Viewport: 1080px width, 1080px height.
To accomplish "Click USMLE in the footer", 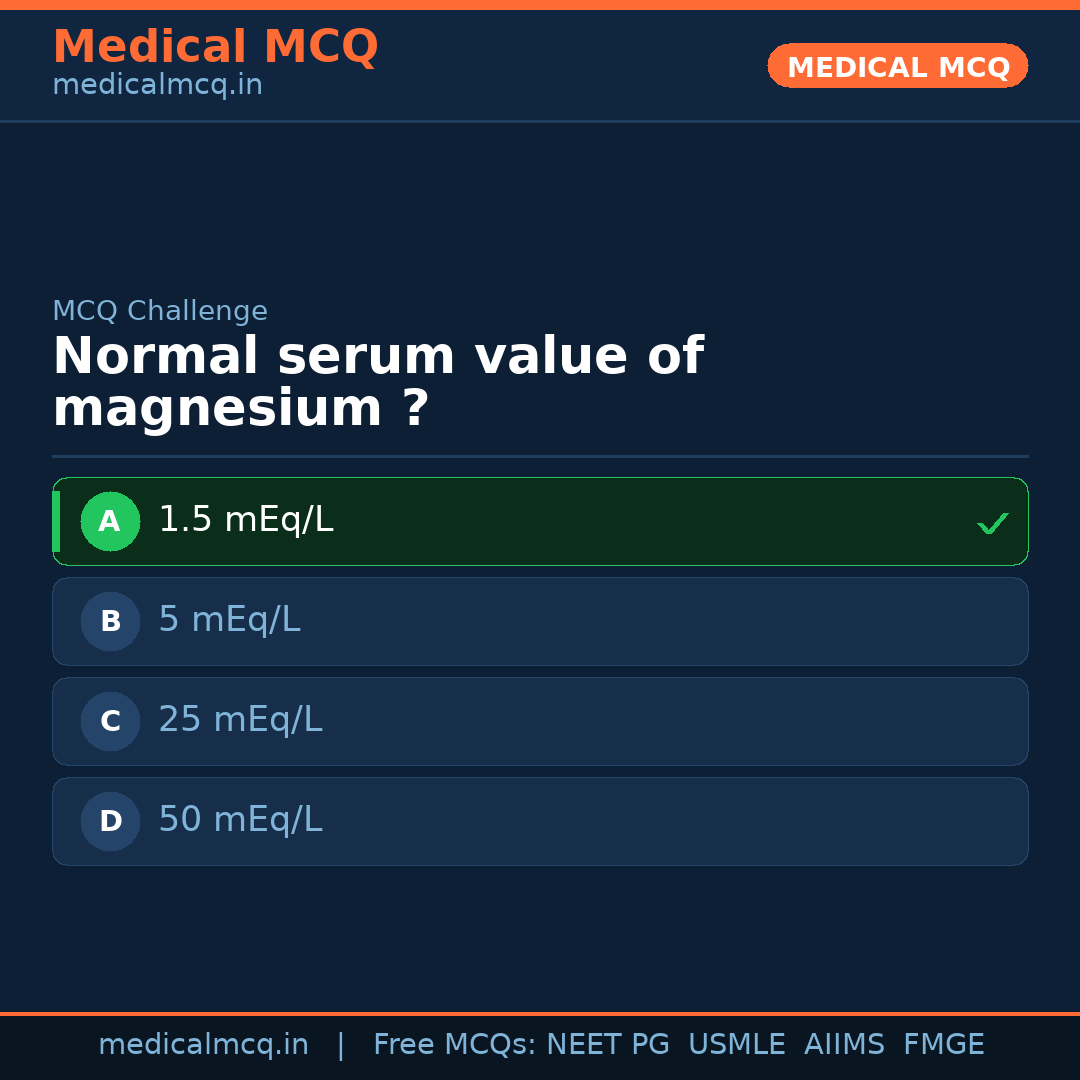I will tap(736, 1045).
